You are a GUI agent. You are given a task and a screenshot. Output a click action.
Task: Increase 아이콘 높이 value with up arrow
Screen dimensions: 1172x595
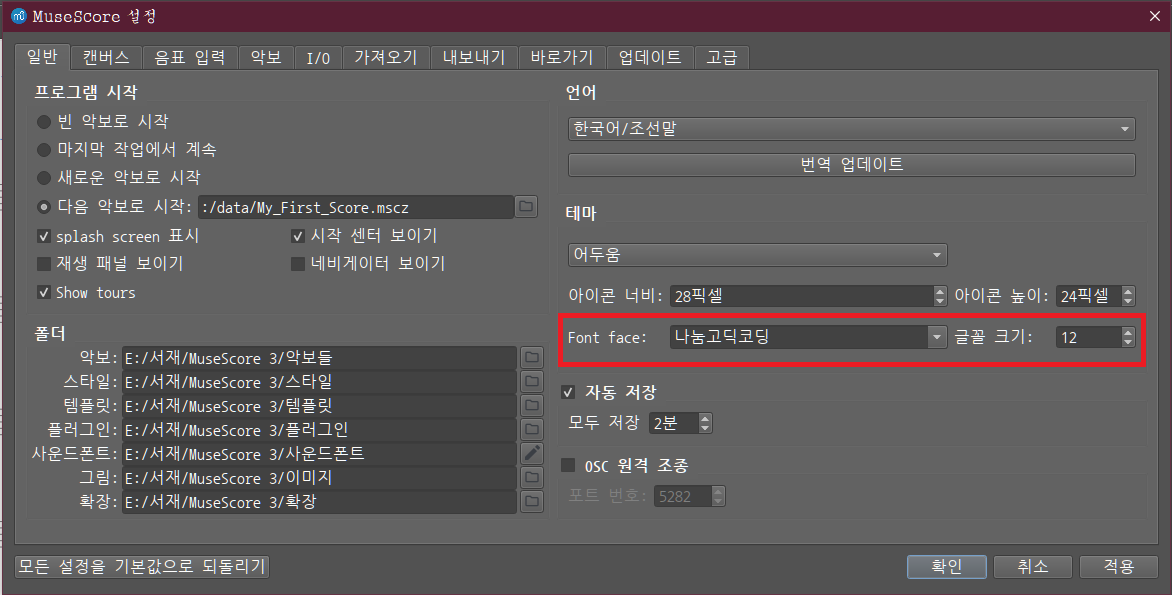[x=1128, y=291]
